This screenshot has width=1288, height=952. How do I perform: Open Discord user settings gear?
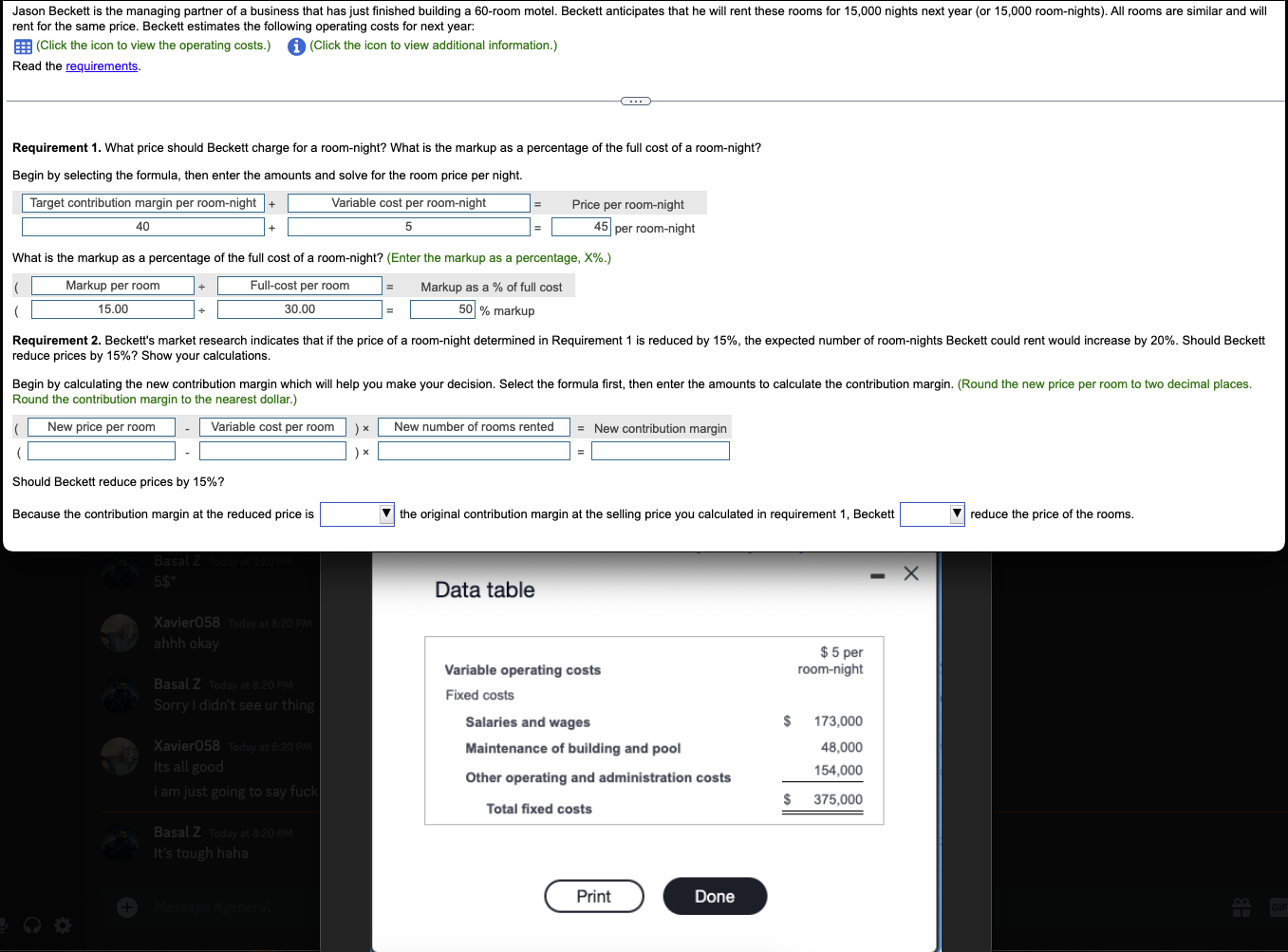61,924
